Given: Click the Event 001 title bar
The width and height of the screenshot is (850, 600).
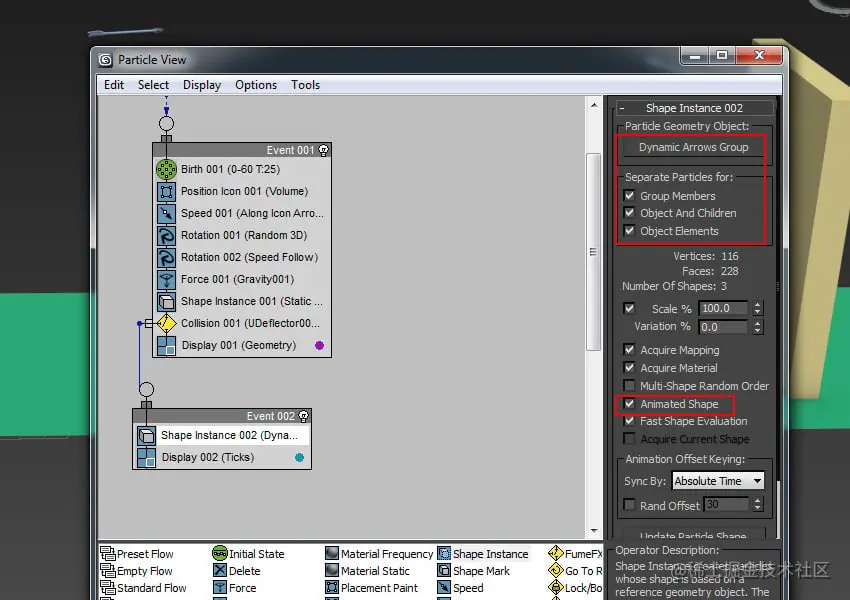Looking at the screenshot, I should coord(242,150).
